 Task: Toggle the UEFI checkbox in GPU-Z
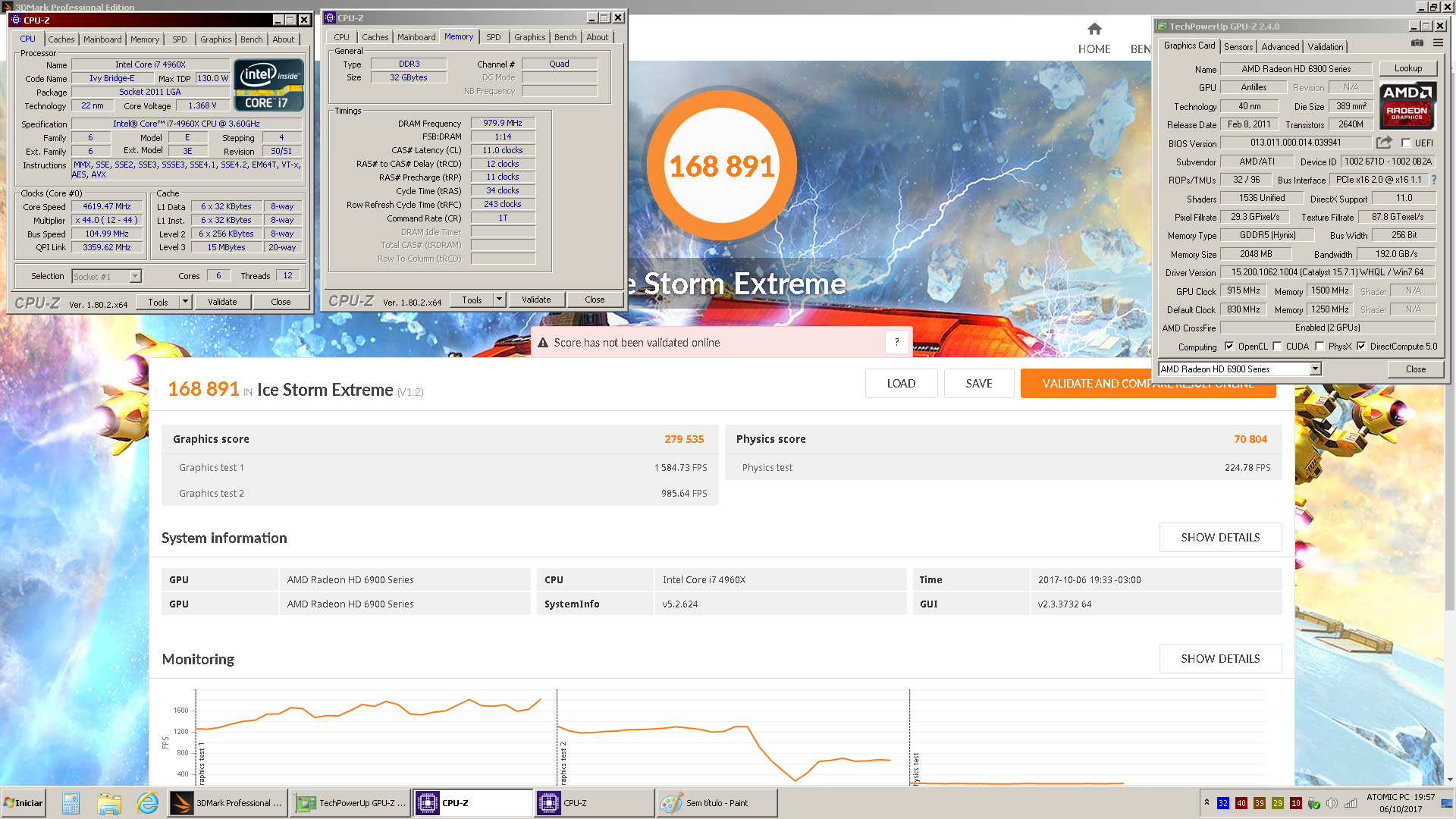pos(1406,143)
